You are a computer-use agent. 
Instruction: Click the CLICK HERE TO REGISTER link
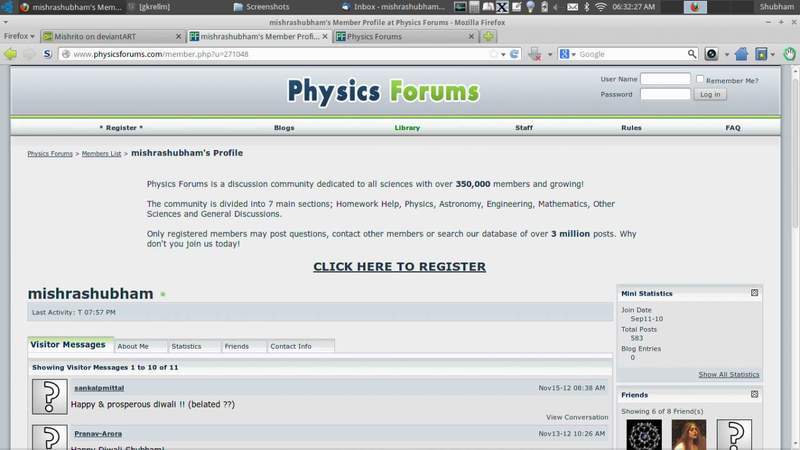[x=399, y=266]
